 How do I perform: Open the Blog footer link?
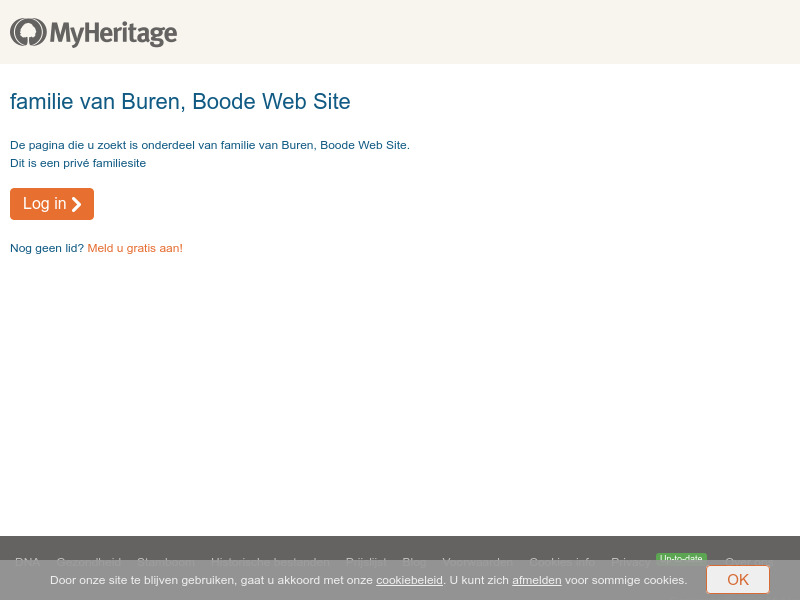tap(414, 562)
